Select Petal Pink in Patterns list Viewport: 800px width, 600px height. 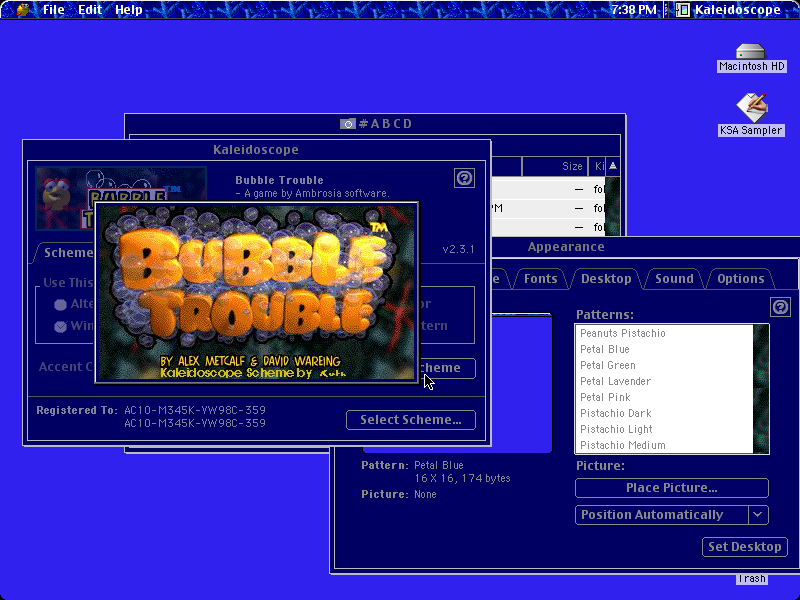664,397
